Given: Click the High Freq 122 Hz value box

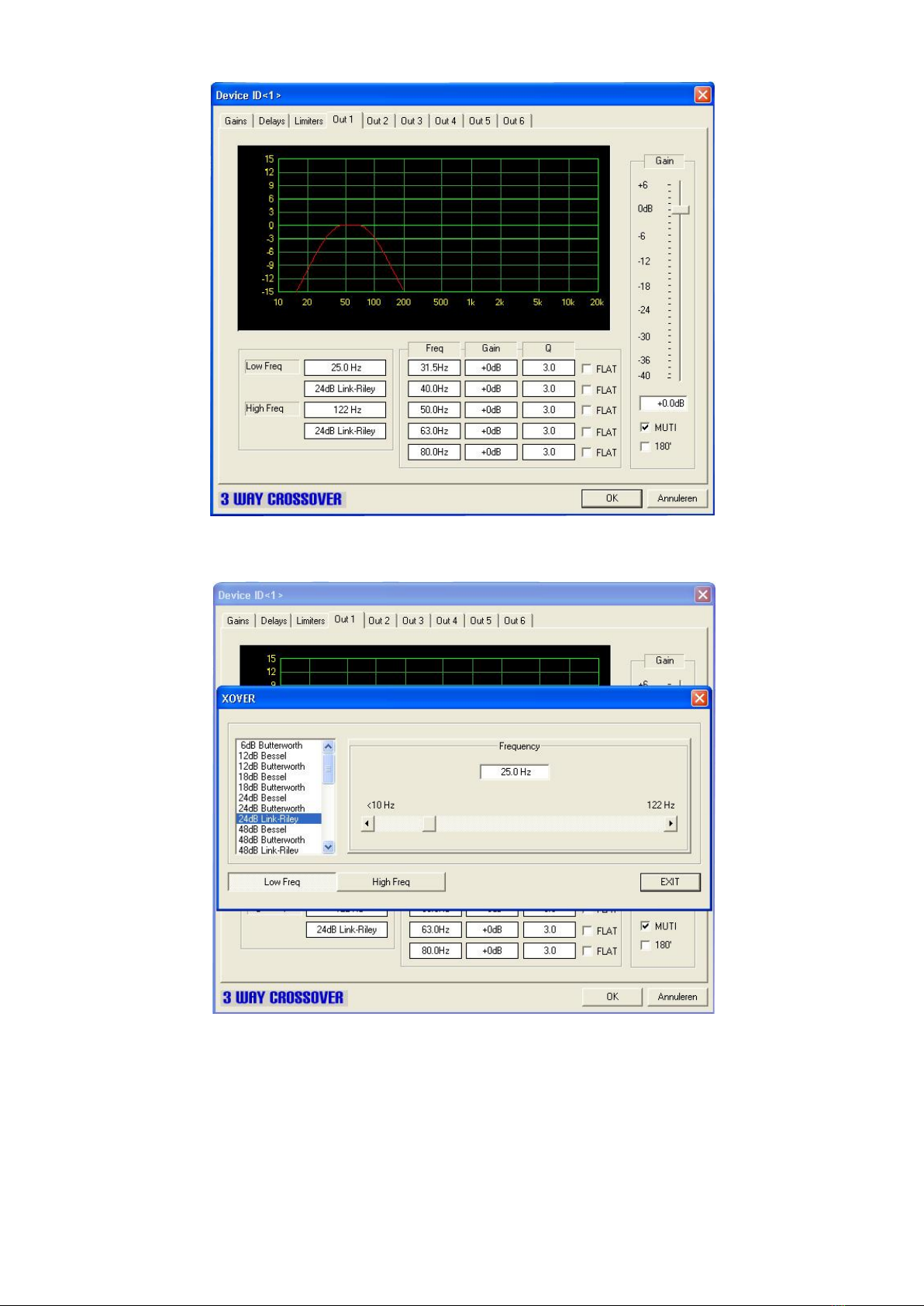Looking at the screenshot, I should coord(345,410).
